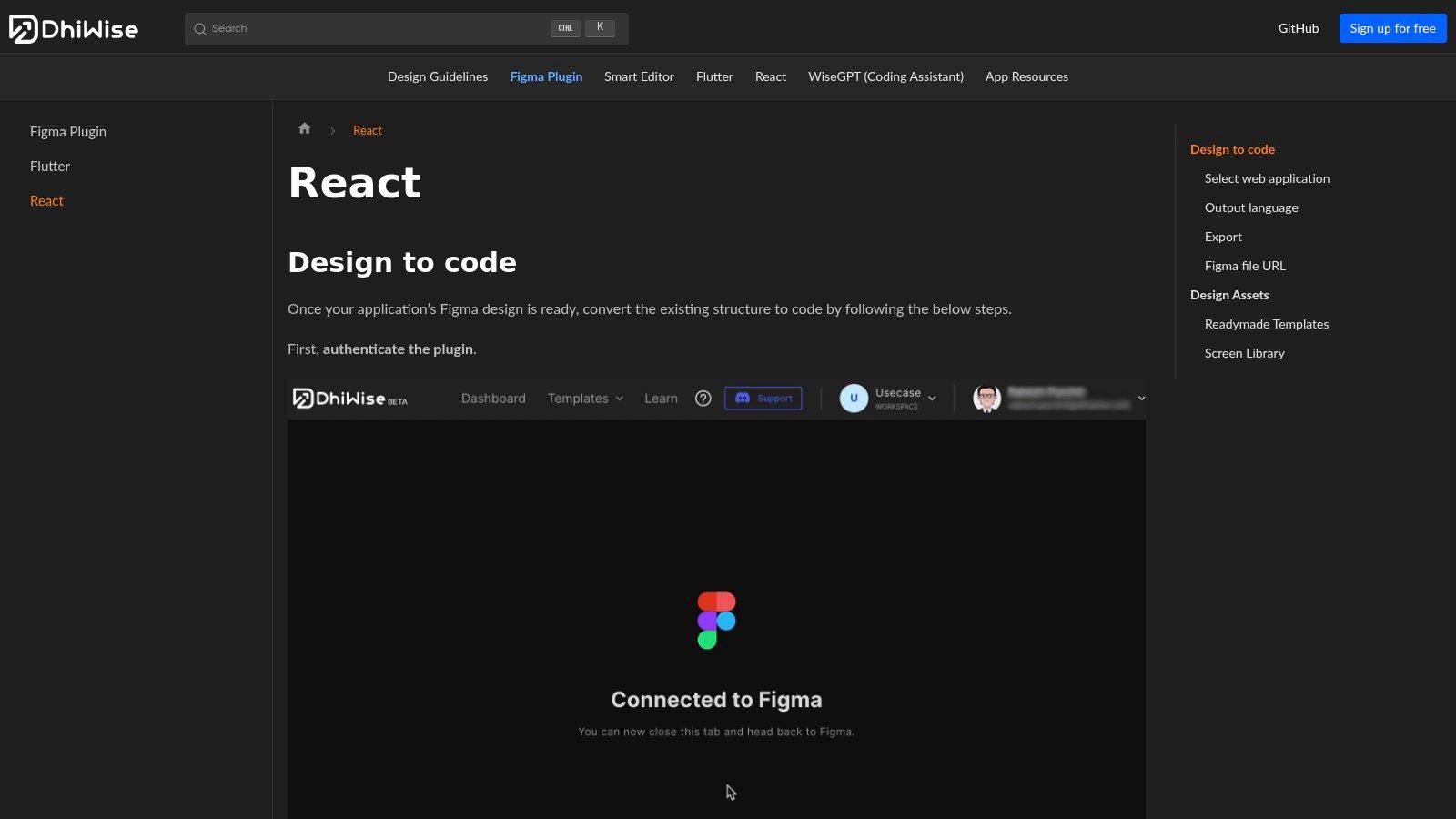Click the DhiWise logo in header
This screenshot has width=1456, height=819.
[x=74, y=29]
